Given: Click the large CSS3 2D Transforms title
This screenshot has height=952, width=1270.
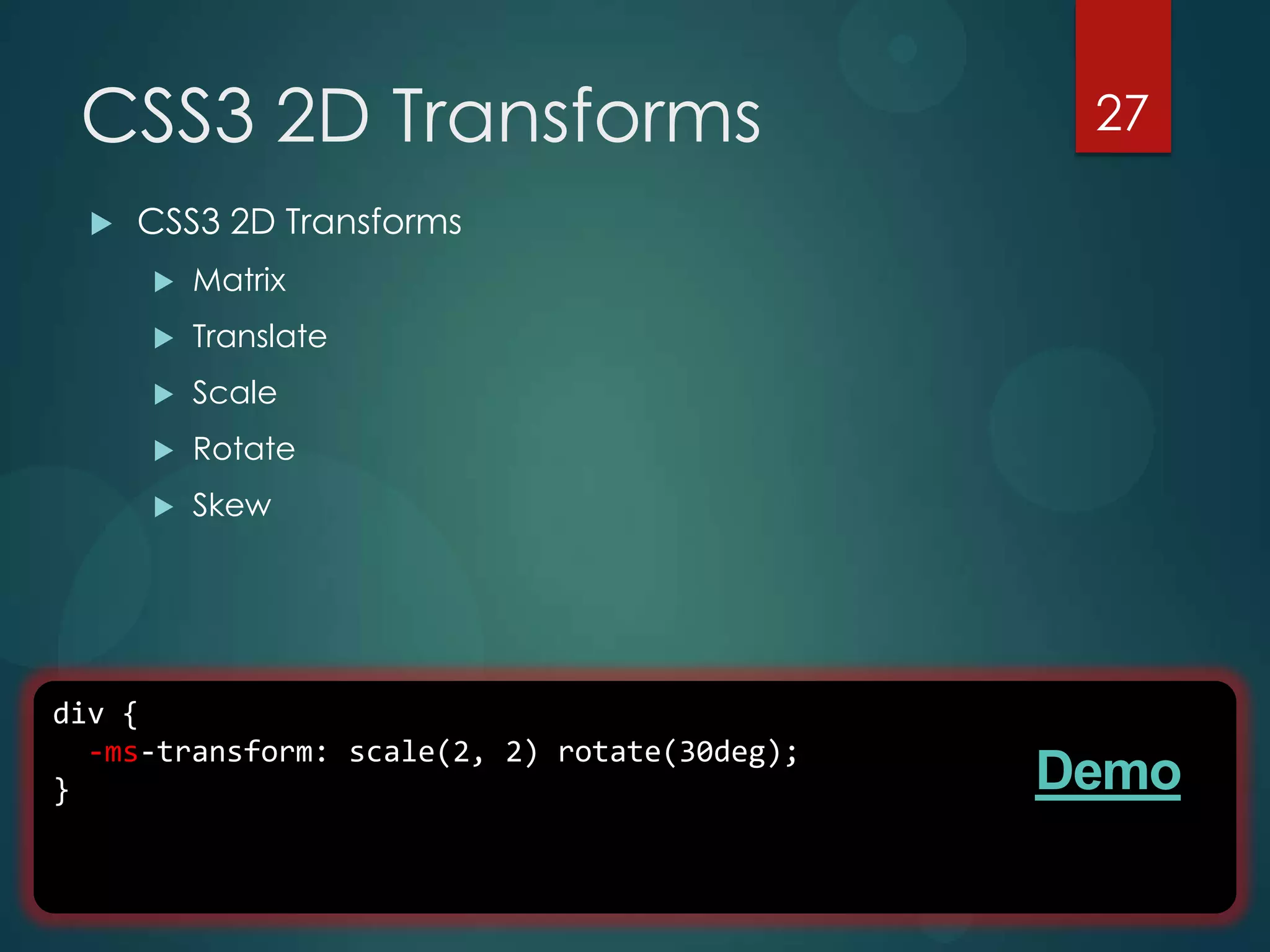Looking at the screenshot, I should click(x=421, y=116).
